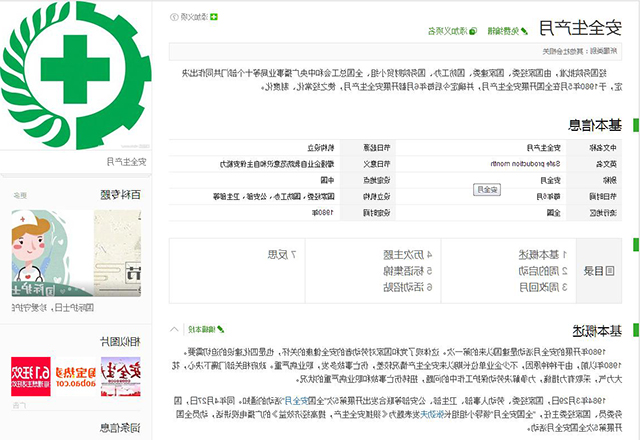Viewport: 640px width, 440px height.
Task: Click the 基本概述 section heading above the paragraphs
Action: [x=597, y=331]
